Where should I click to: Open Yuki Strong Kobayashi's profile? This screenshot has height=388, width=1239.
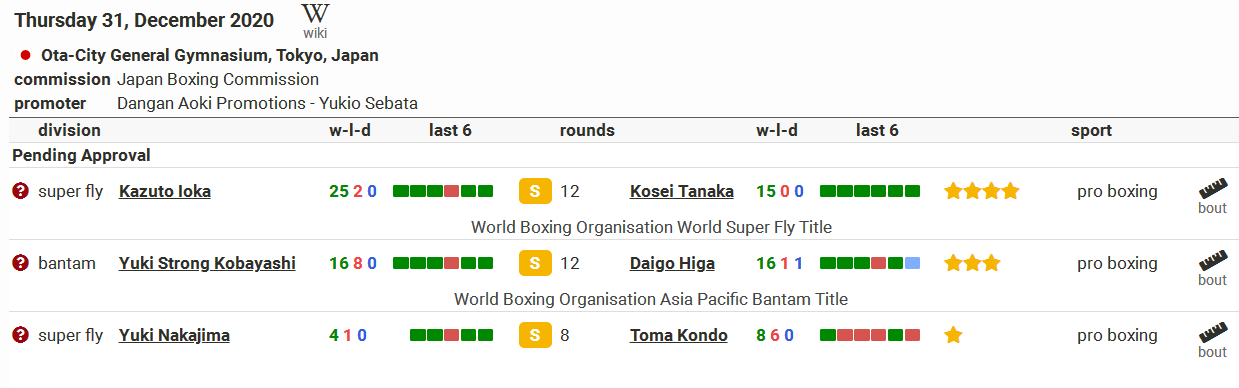207,263
